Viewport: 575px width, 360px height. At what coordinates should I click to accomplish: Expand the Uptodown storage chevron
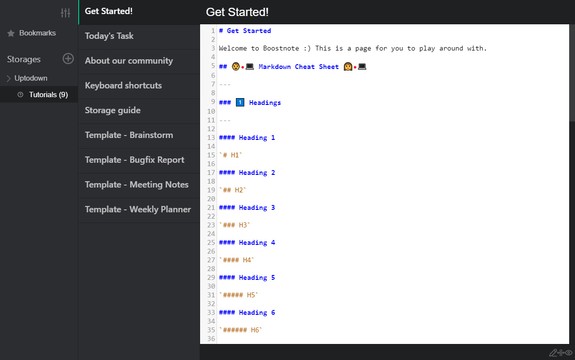[x=8, y=78]
